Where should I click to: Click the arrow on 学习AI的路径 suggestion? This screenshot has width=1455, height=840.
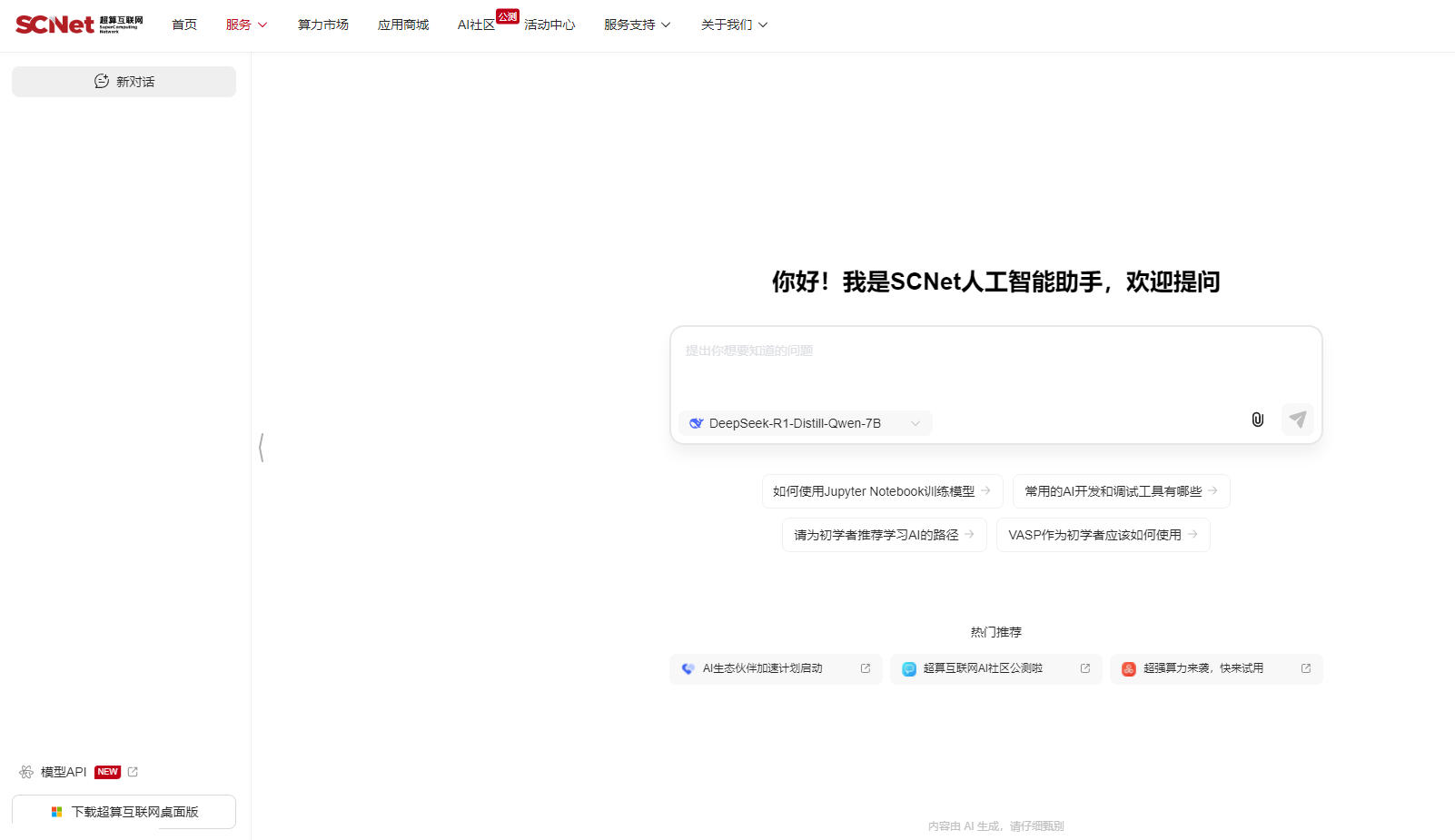(969, 534)
